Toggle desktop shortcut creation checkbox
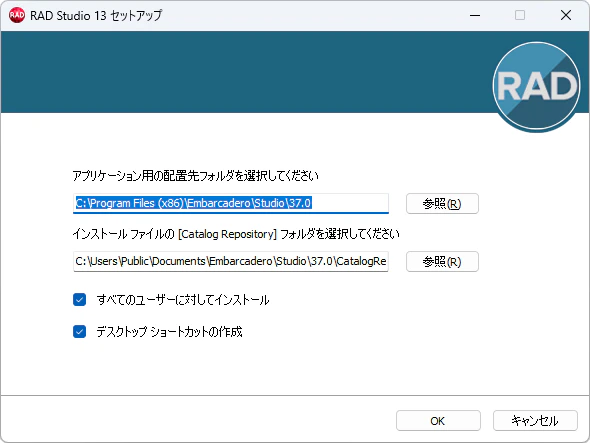 coord(79,332)
